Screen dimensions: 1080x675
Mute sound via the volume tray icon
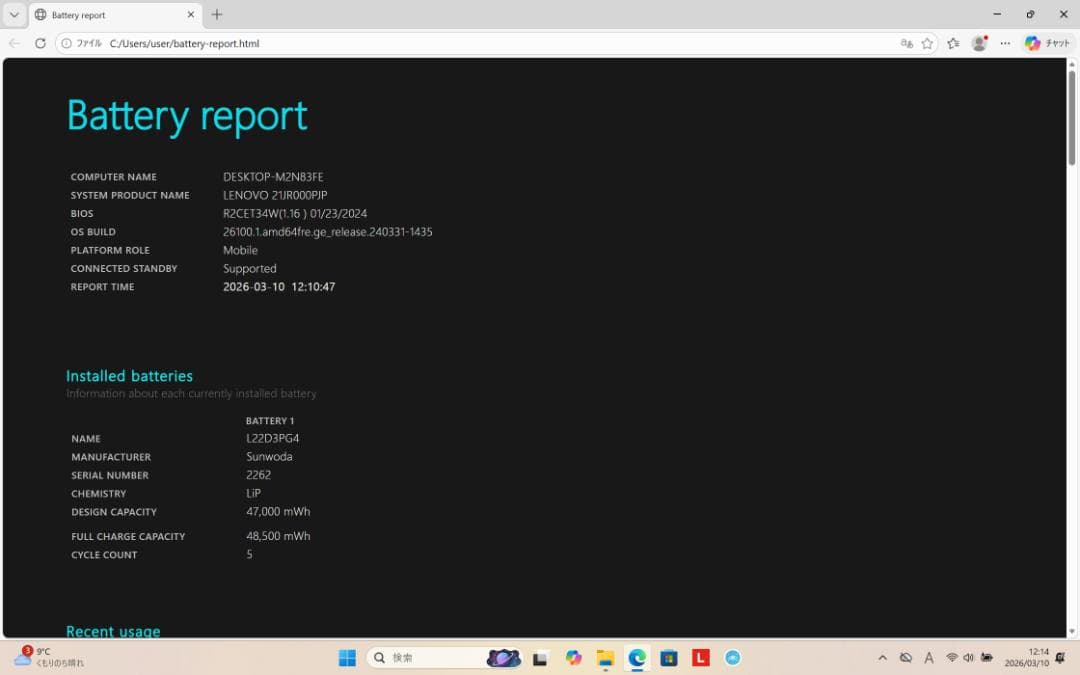click(968, 657)
